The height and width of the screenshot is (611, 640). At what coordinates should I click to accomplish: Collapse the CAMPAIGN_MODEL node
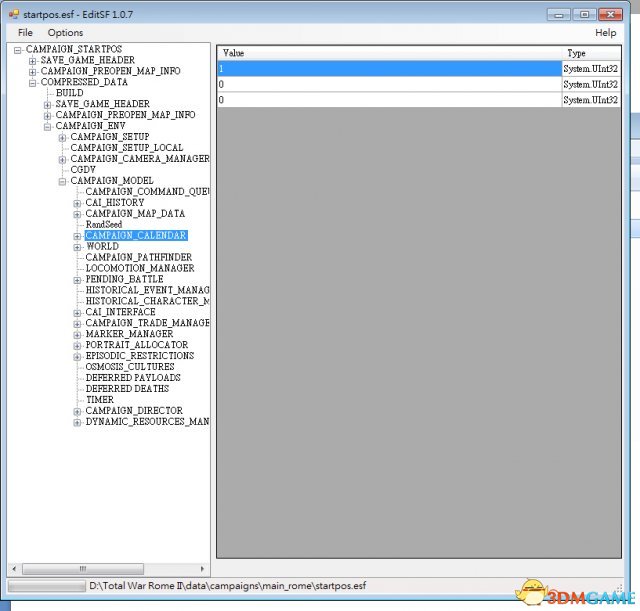62,181
